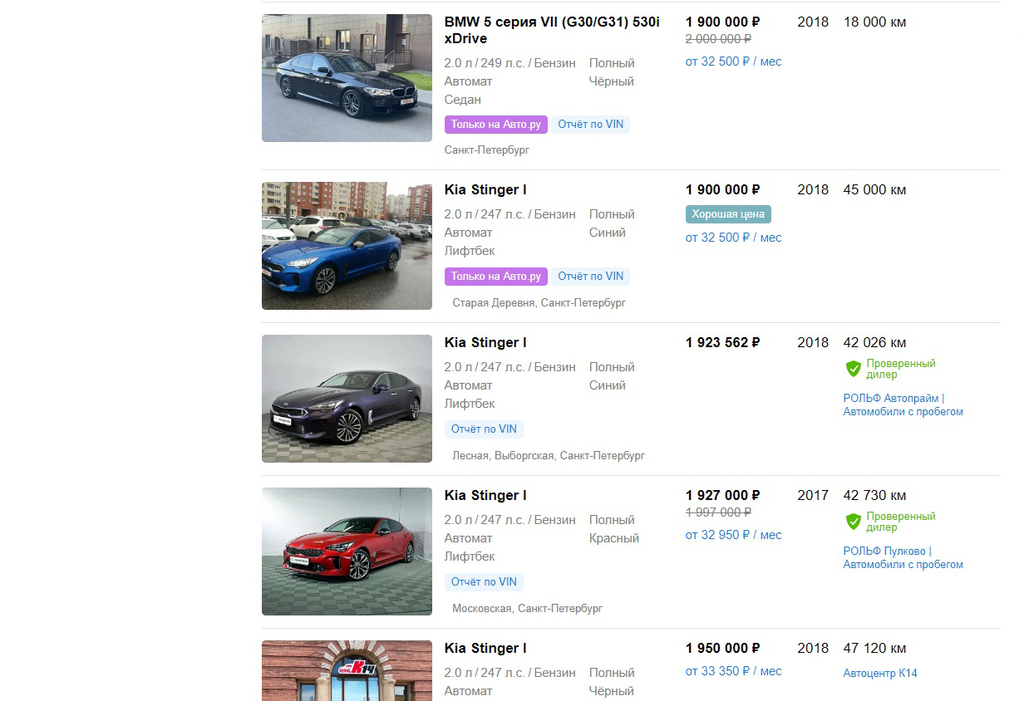1024x701 pixels.
Task: Click mileage '45 000 км'
Action: point(874,190)
